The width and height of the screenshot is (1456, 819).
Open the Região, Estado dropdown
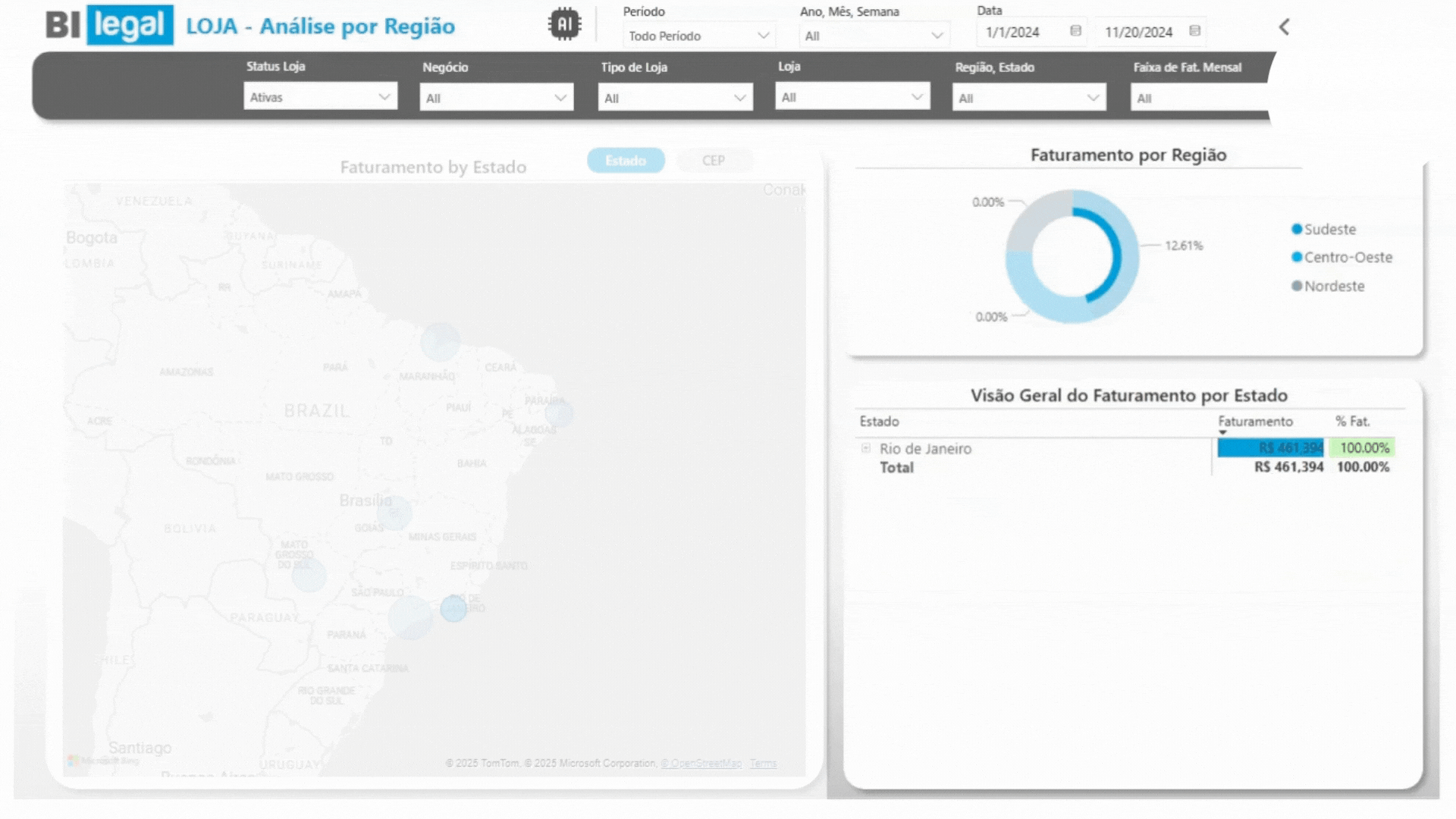pyautogui.click(x=1028, y=98)
